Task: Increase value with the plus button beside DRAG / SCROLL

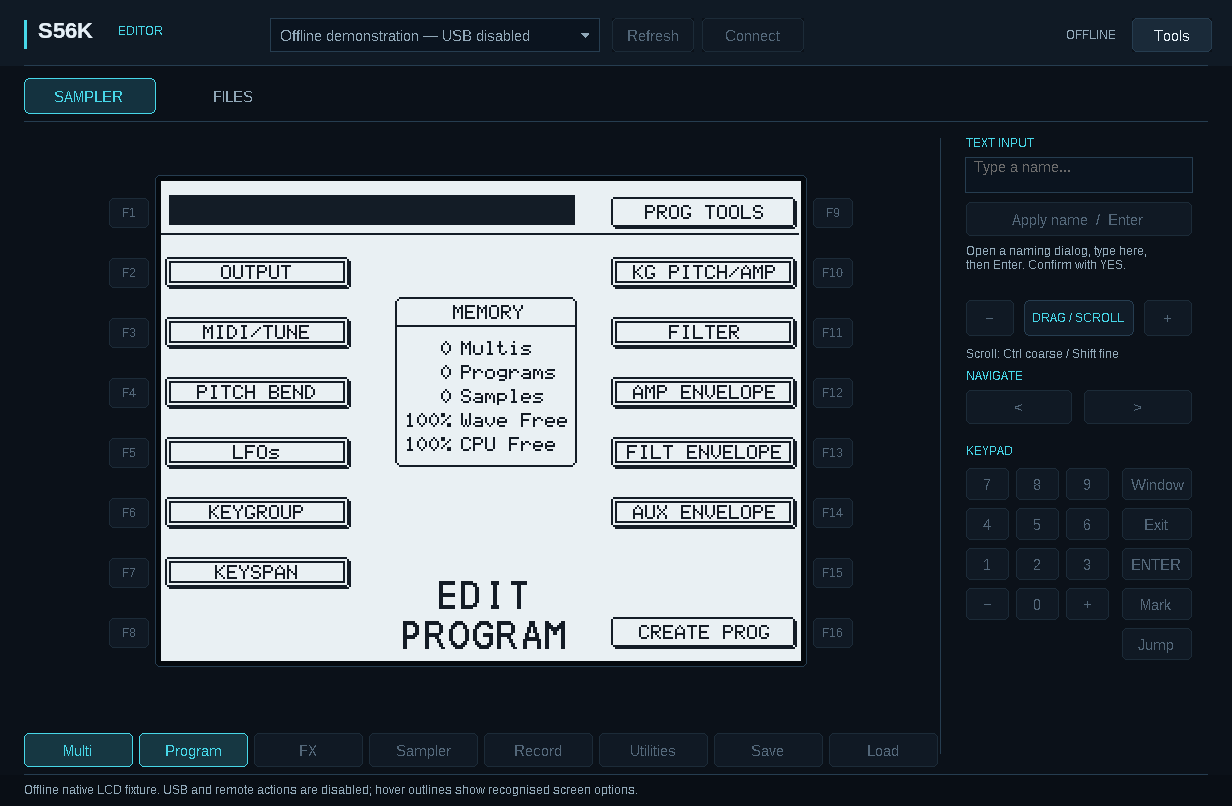Action: click(1168, 317)
